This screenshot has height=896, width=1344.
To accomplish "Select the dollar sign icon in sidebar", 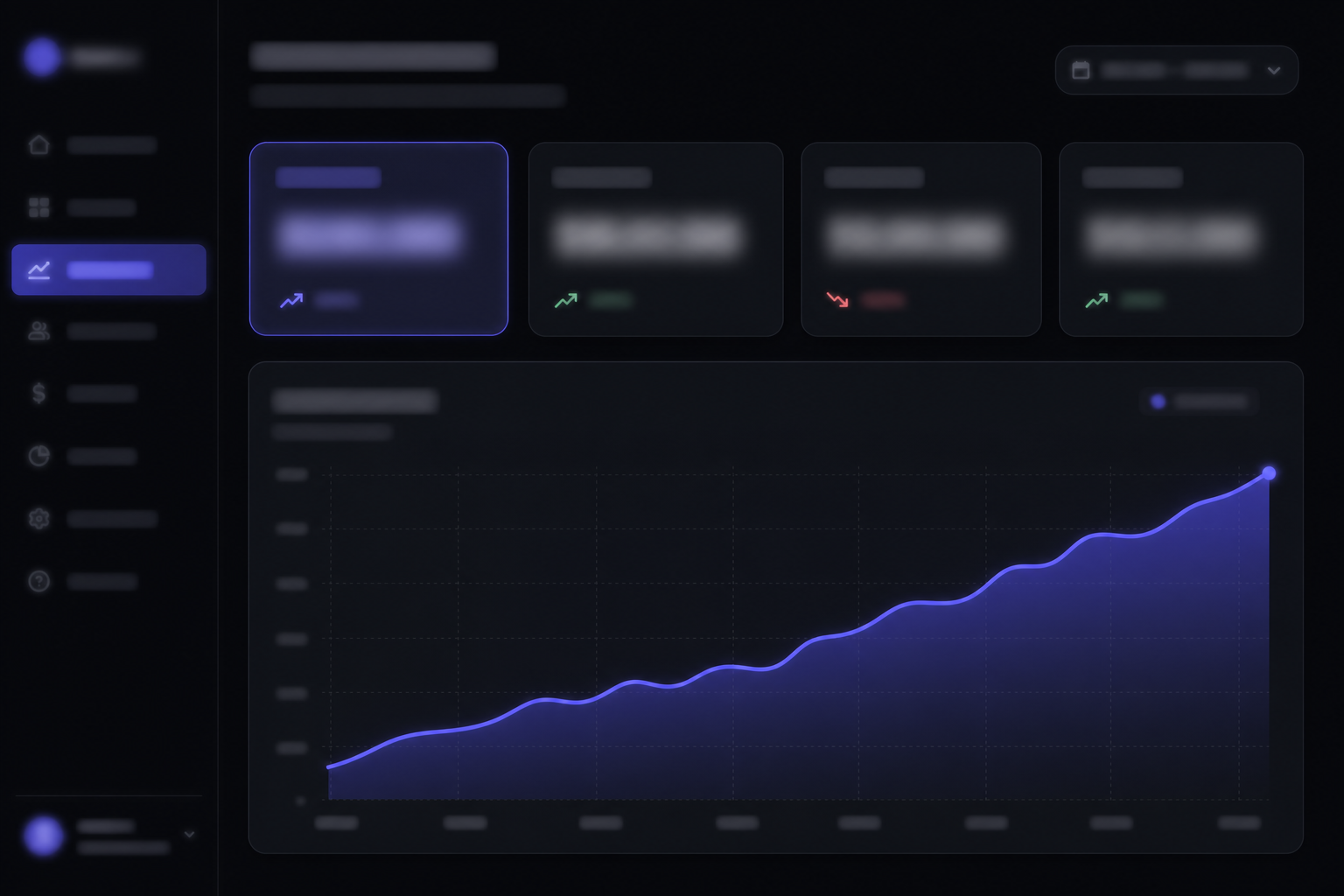I will tap(38, 393).
